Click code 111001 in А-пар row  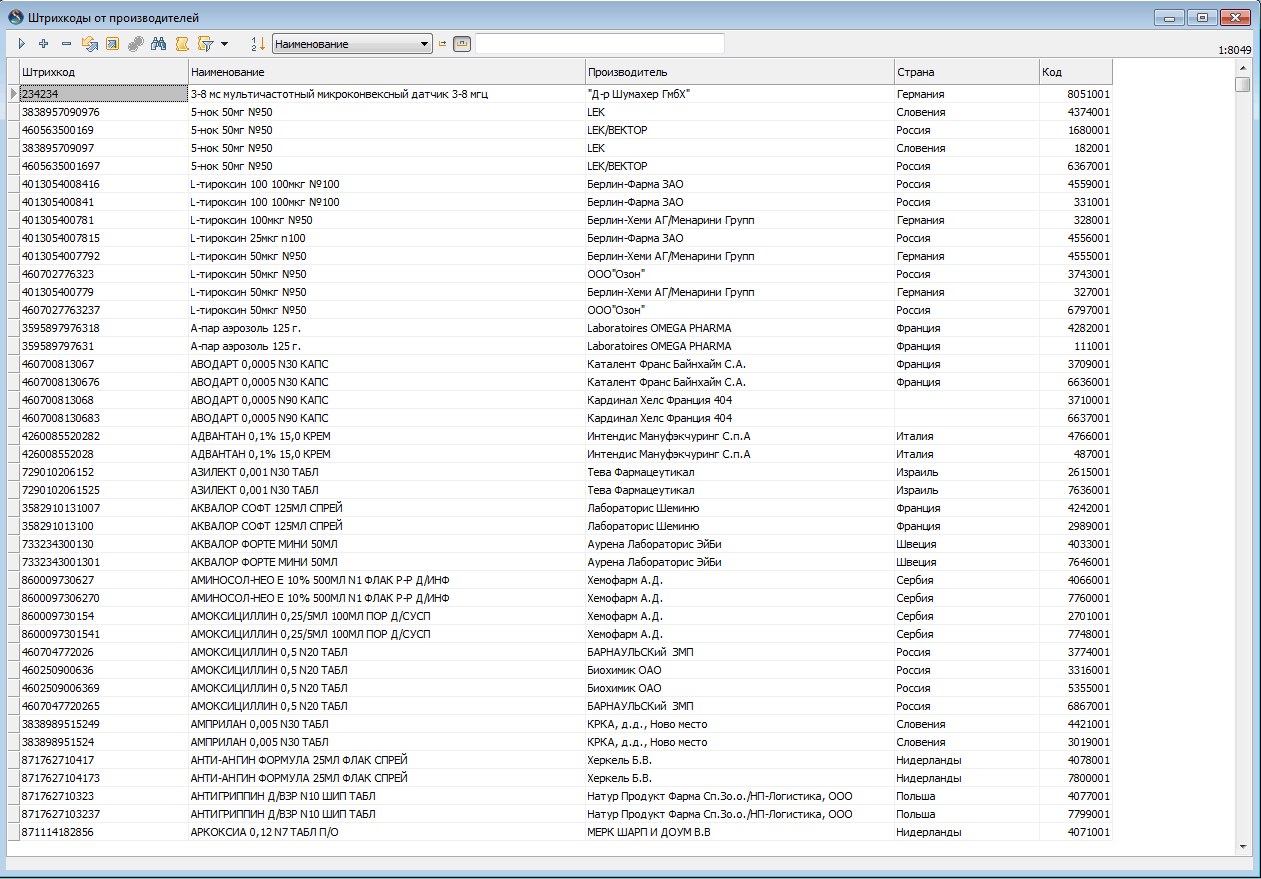(x=1075, y=346)
